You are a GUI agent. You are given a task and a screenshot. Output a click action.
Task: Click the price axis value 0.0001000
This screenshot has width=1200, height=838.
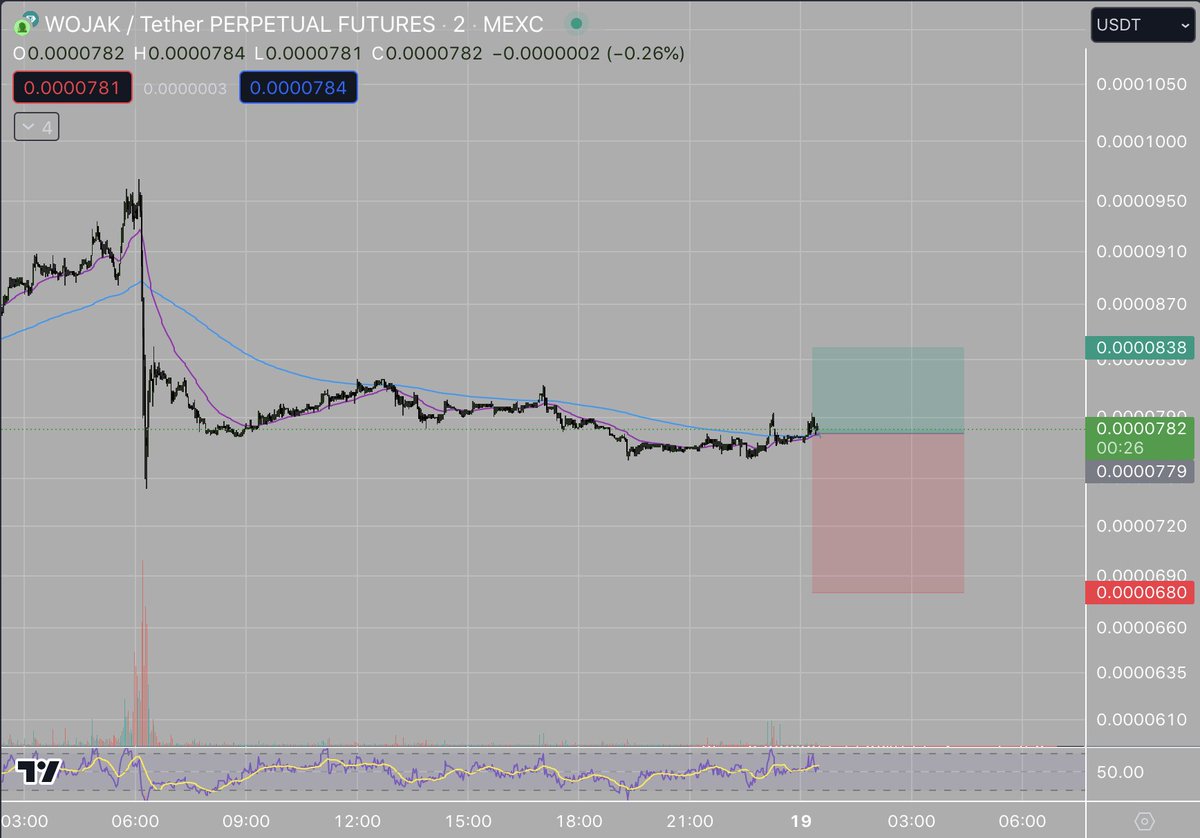[1141, 143]
